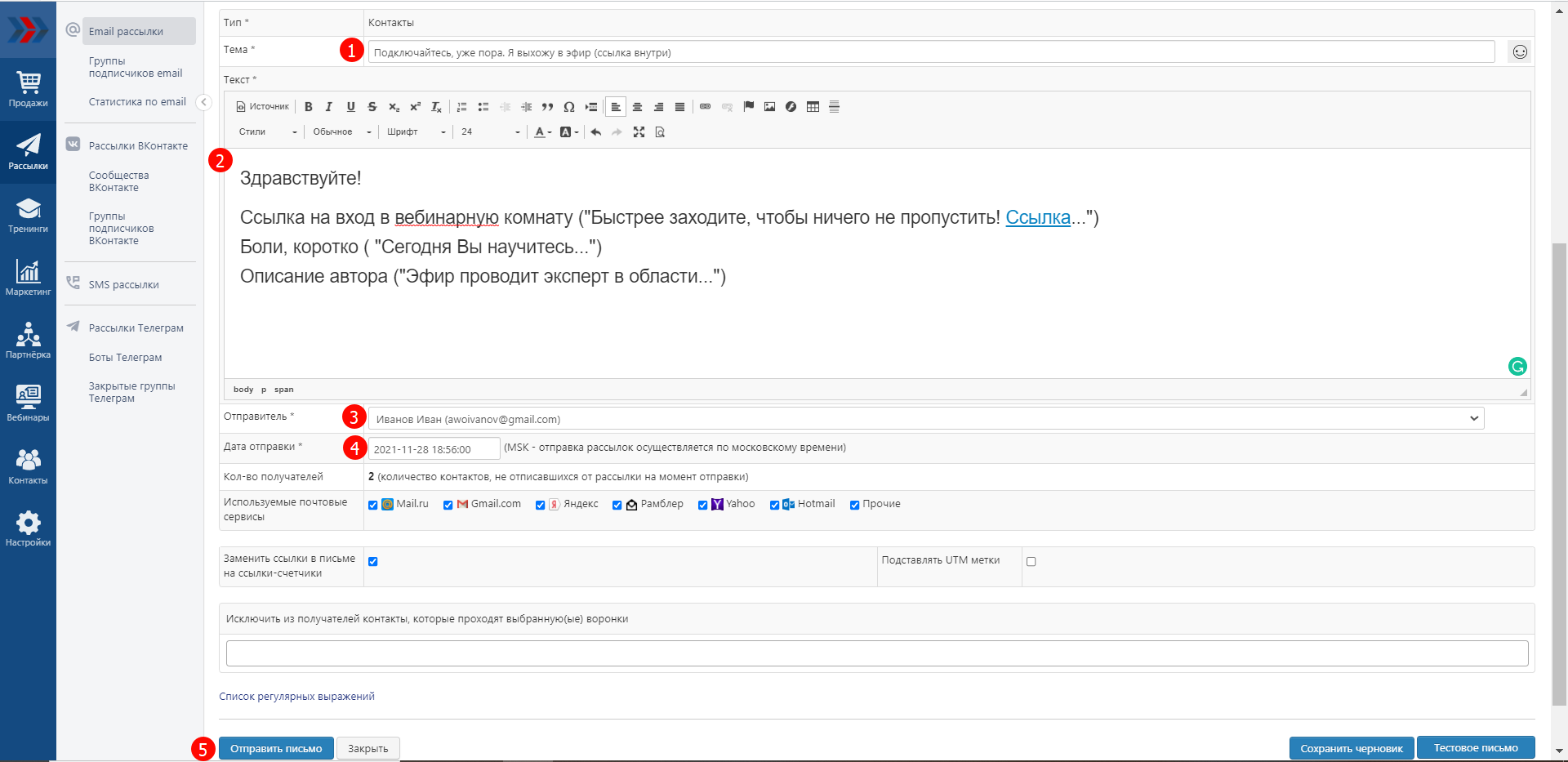Viewport: 1568px width, 762px height.
Task: Insert special character with Omega icon
Action: pyautogui.click(x=569, y=107)
